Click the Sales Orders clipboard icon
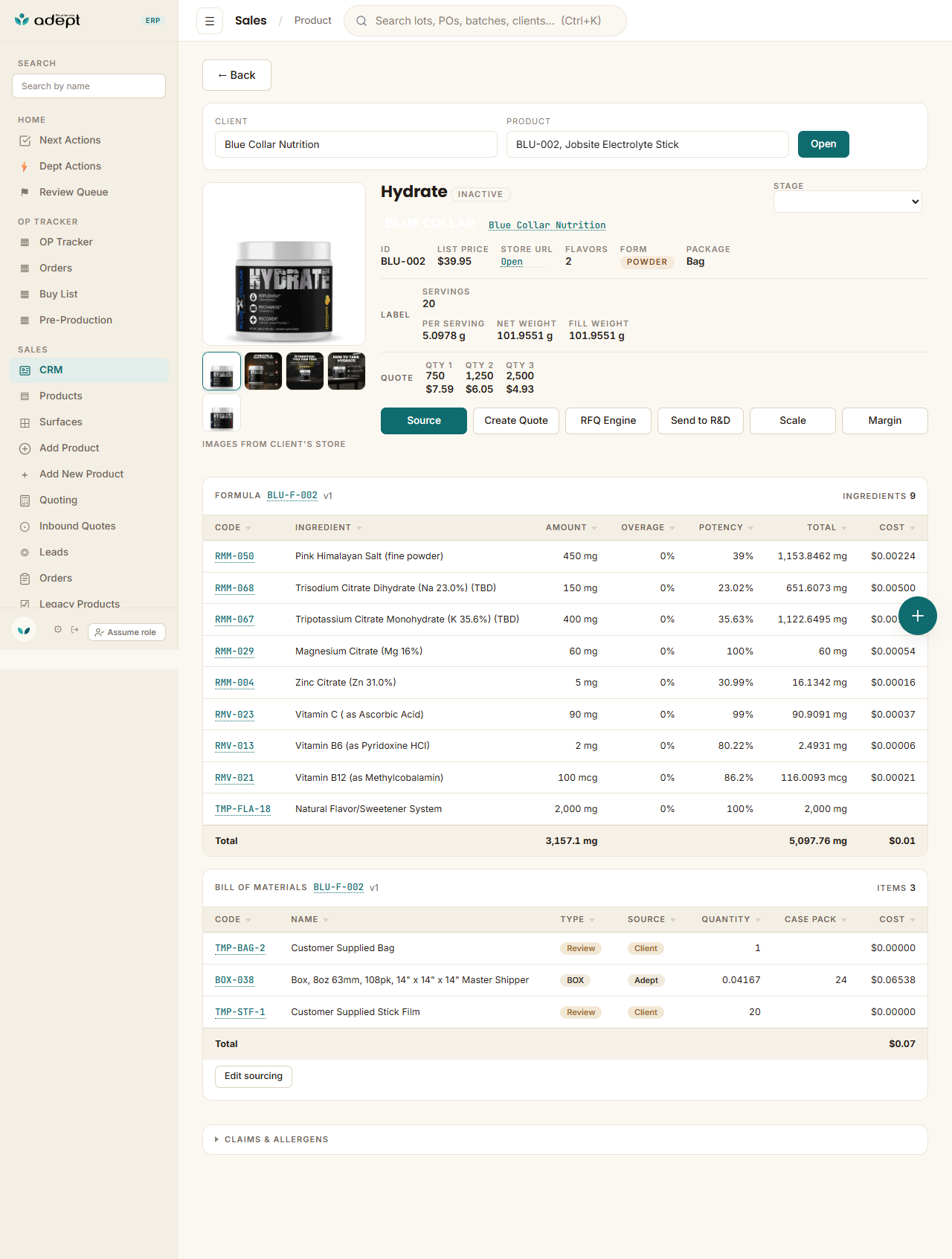952x1259 pixels. pos(25,579)
